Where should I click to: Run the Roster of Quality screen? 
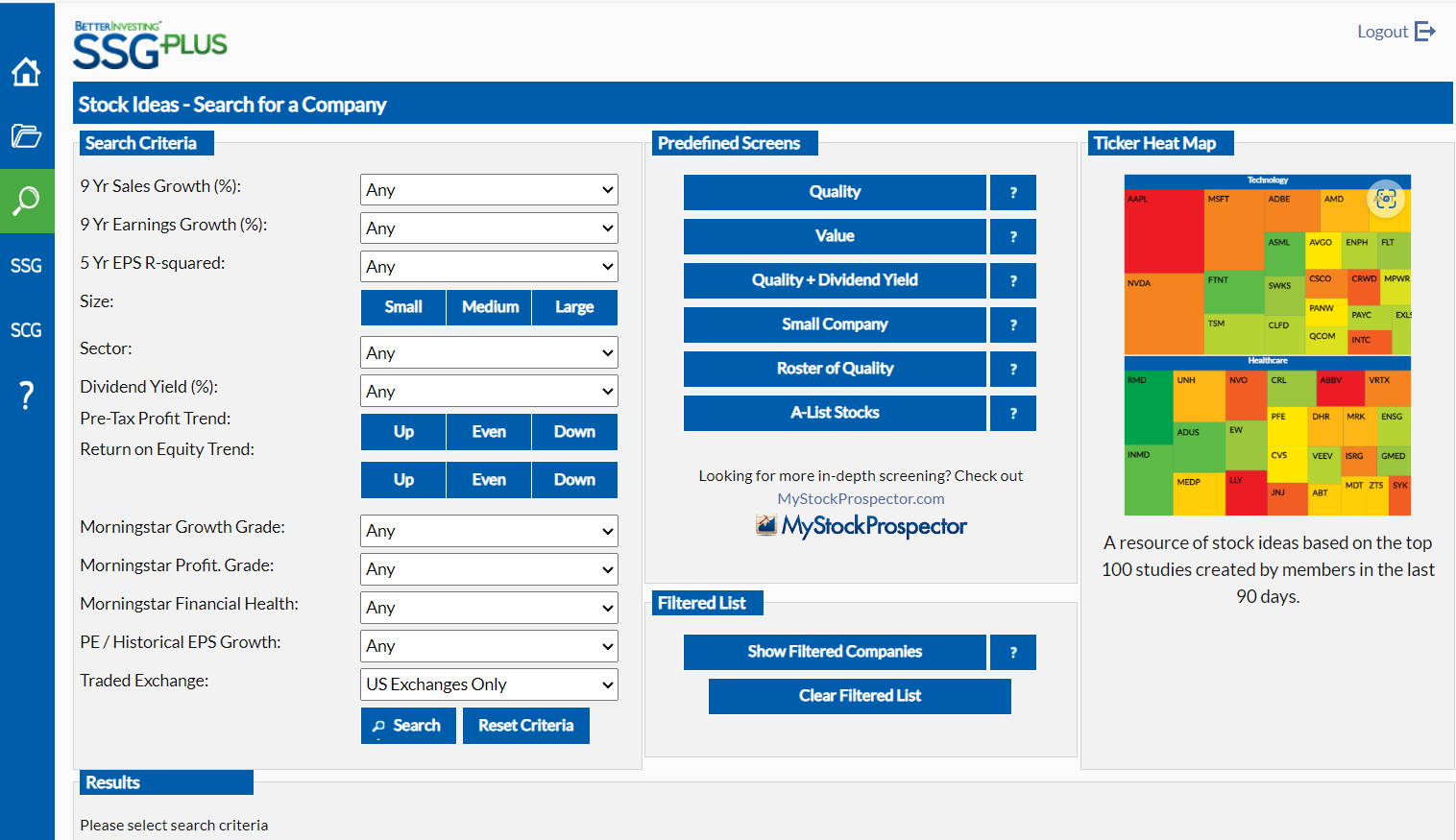click(835, 369)
